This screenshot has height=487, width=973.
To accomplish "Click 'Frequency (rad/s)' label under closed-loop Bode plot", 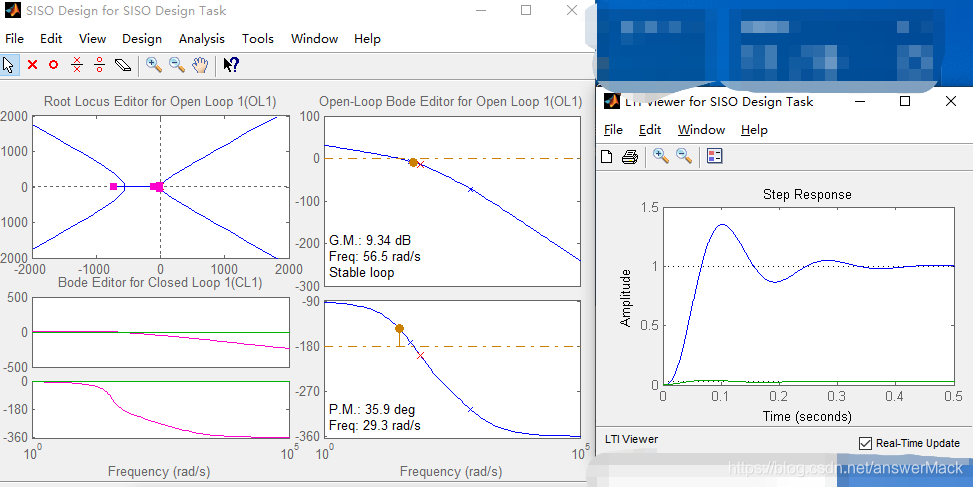I will (159, 471).
